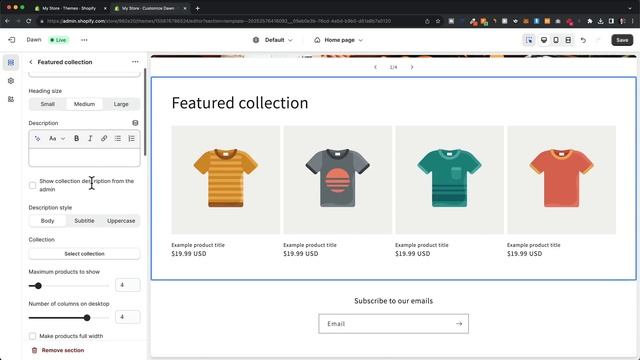Open Featured collection section options menu

pyautogui.click(x=135, y=62)
